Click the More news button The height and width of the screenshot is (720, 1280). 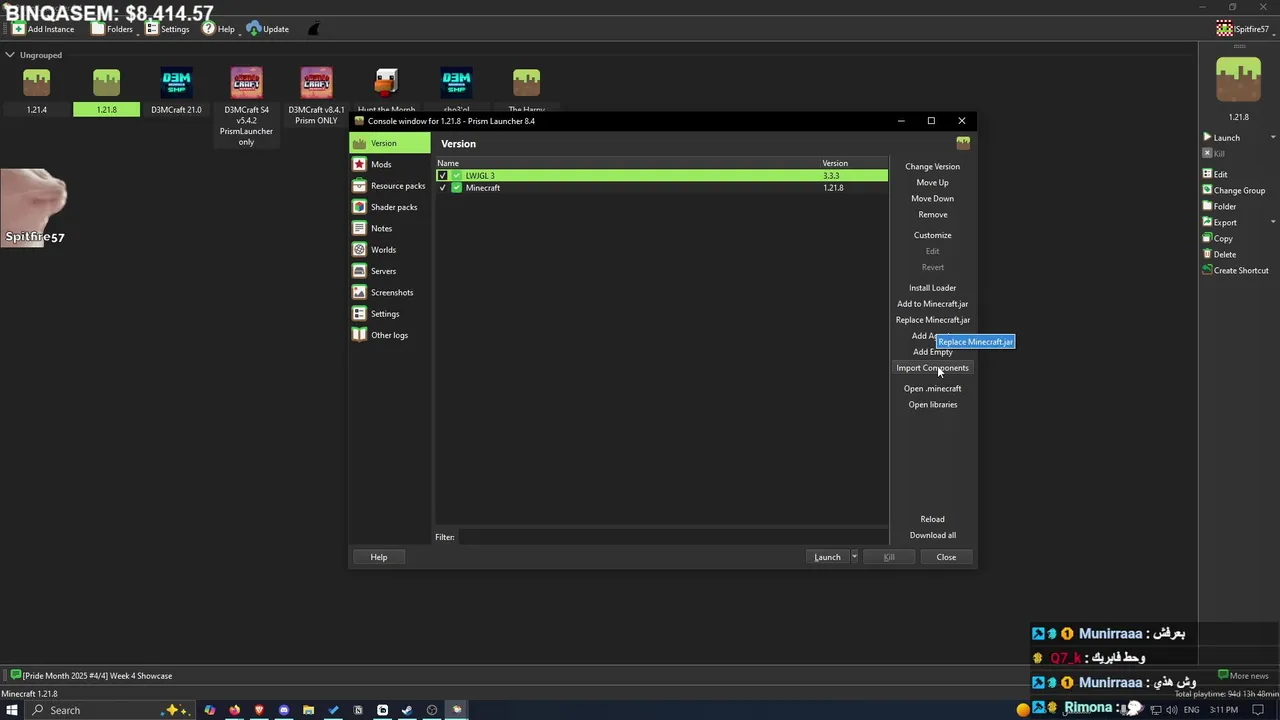[x=1243, y=676]
